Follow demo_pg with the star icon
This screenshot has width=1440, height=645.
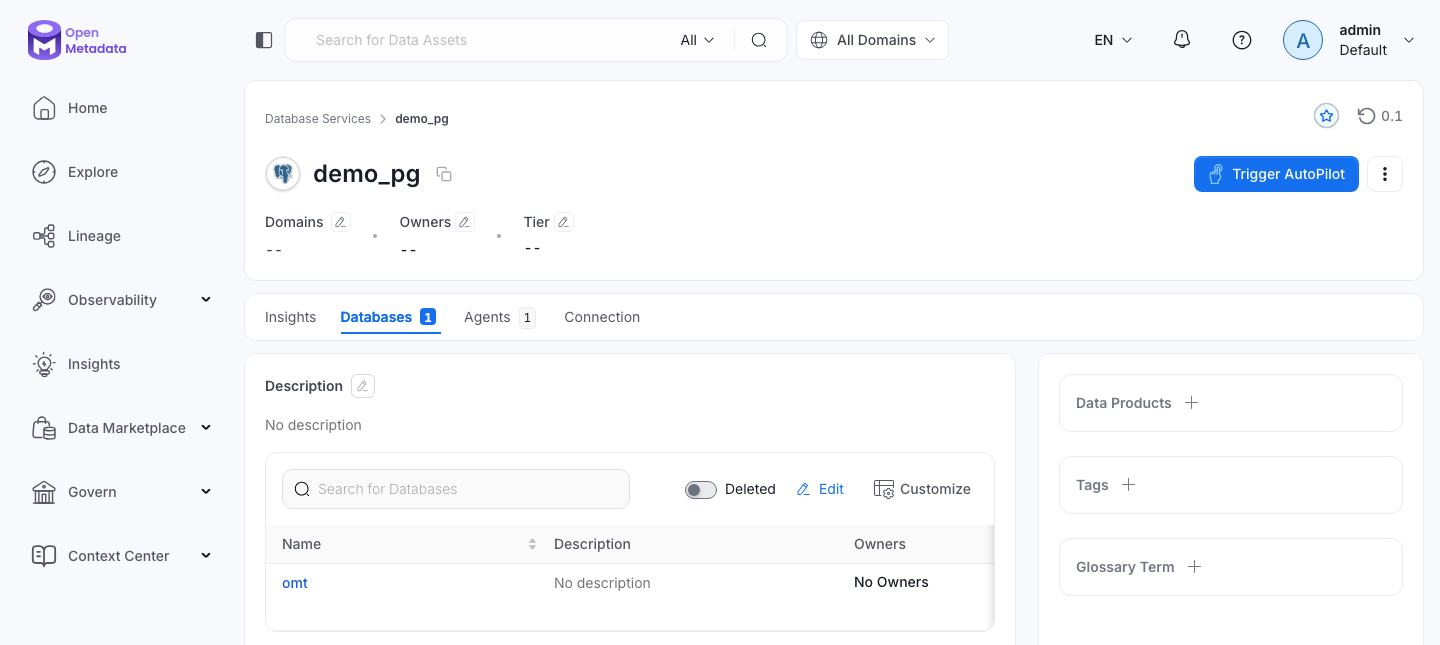tap(1327, 116)
